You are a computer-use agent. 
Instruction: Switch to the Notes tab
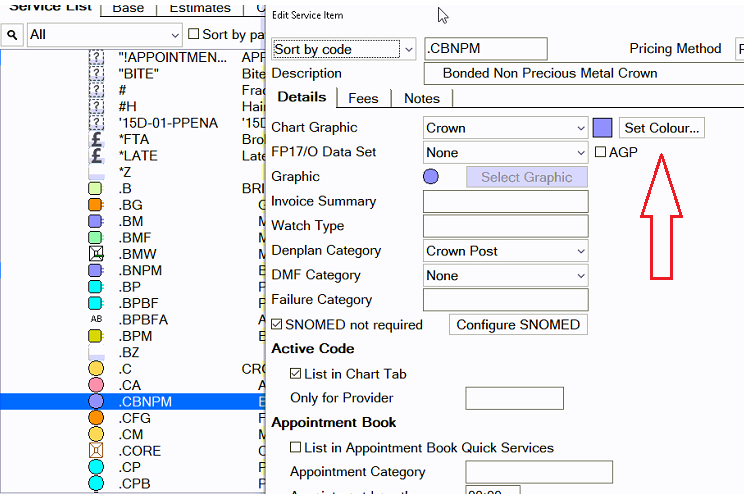(x=422, y=98)
